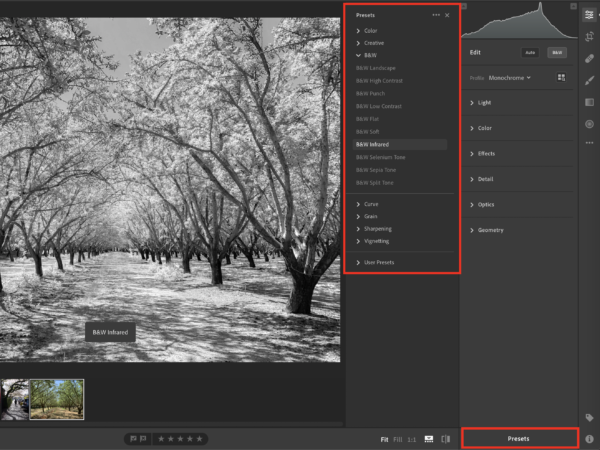Apply the B&W Punch preset
The width and height of the screenshot is (600, 450).
click(x=370, y=93)
